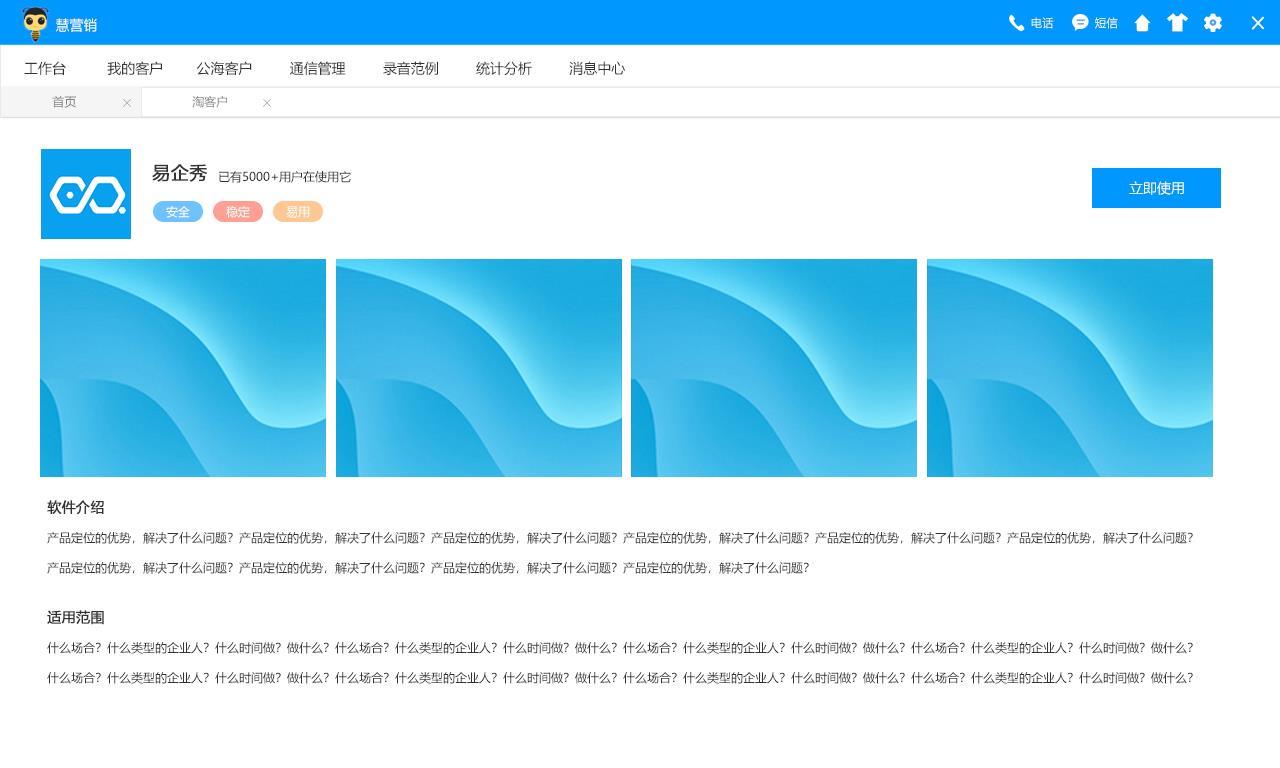
Task: Close the 淘客户 tab
Action: click(x=267, y=103)
